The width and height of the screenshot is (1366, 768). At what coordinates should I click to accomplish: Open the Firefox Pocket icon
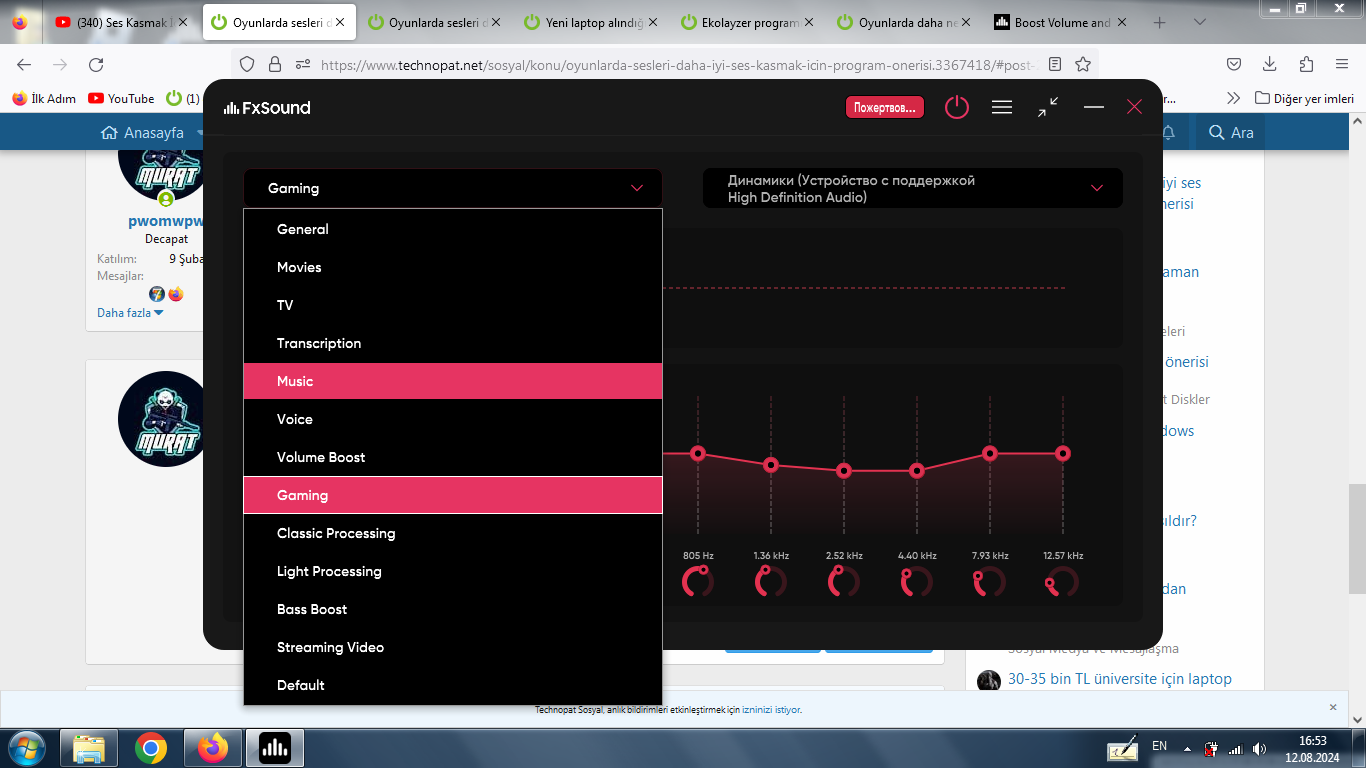pyautogui.click(x=1234, y=64)
